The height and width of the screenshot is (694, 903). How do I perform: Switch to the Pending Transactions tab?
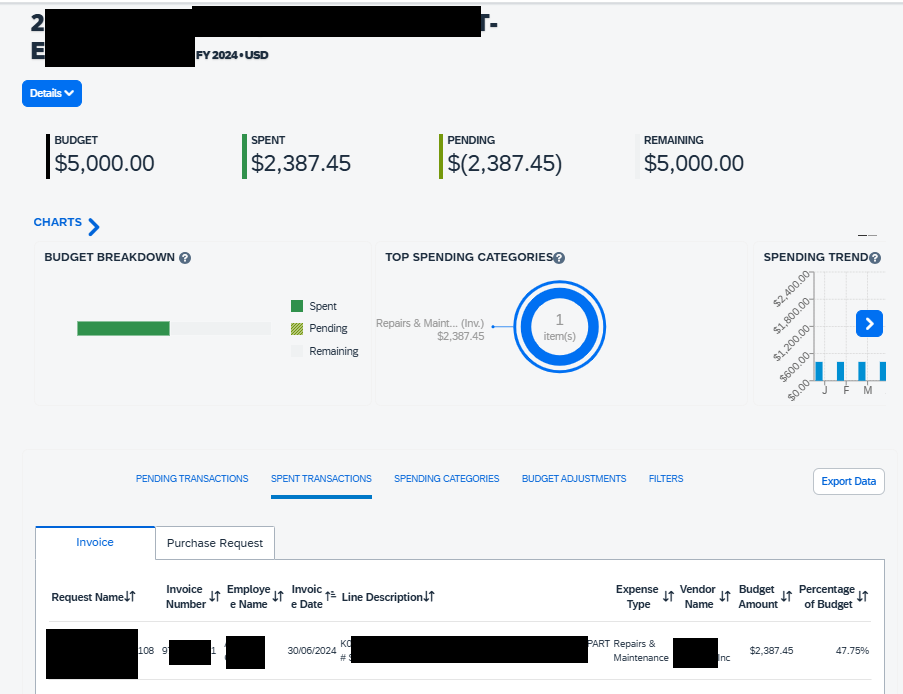click(192, 479)
